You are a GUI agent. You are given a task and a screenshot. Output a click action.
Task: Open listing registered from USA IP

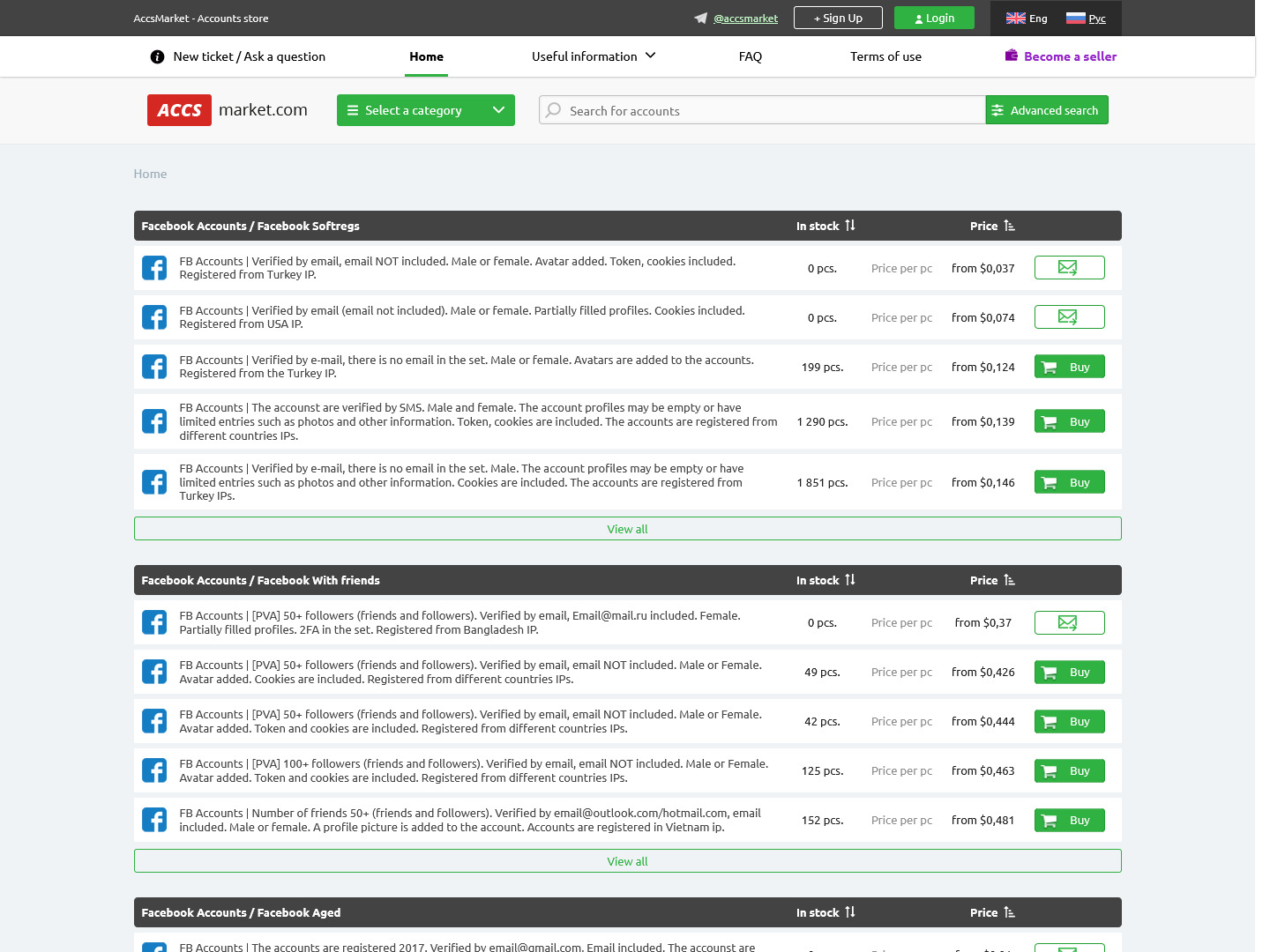point(462,317)
